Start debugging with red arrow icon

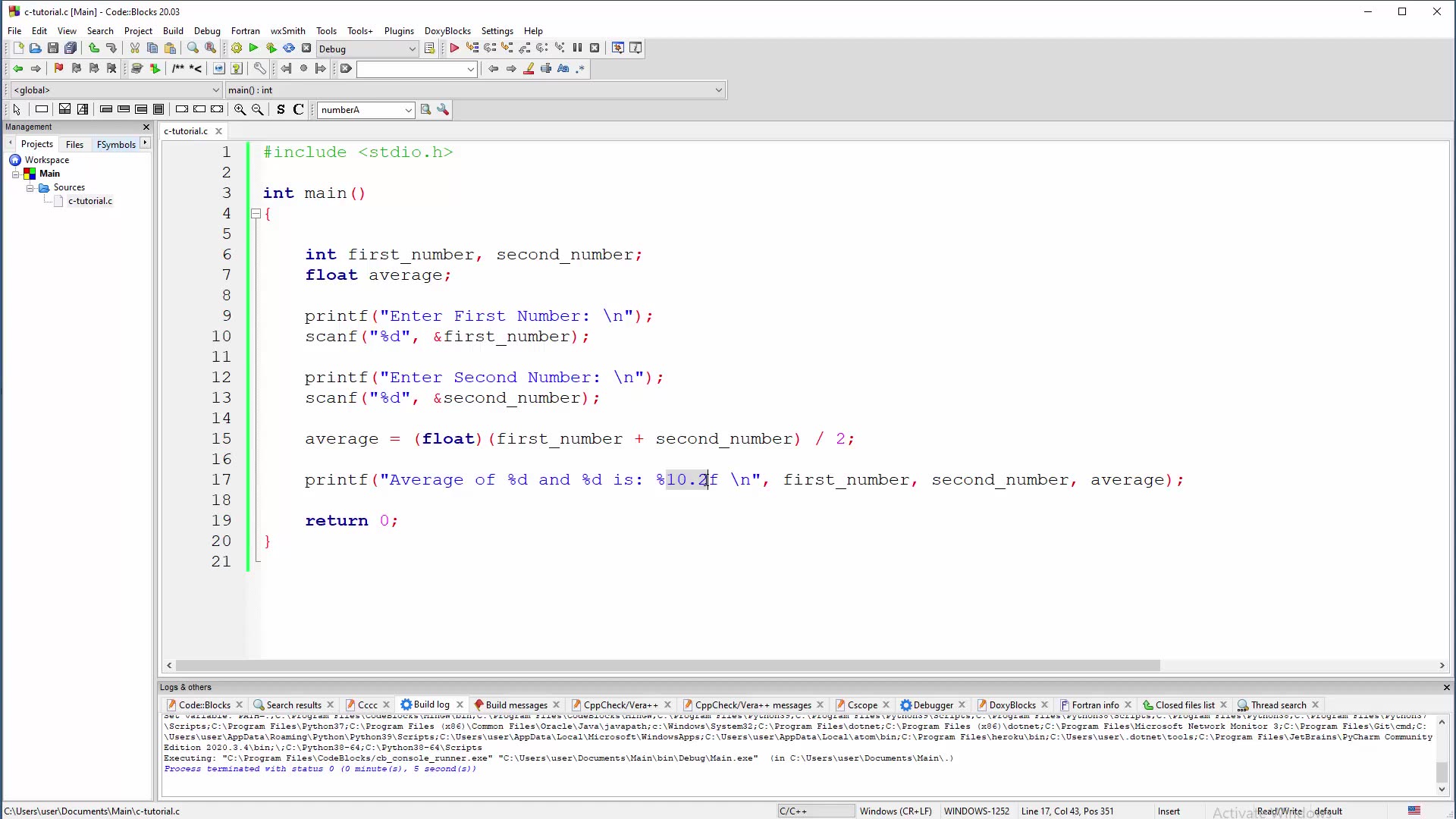(454, 48)
